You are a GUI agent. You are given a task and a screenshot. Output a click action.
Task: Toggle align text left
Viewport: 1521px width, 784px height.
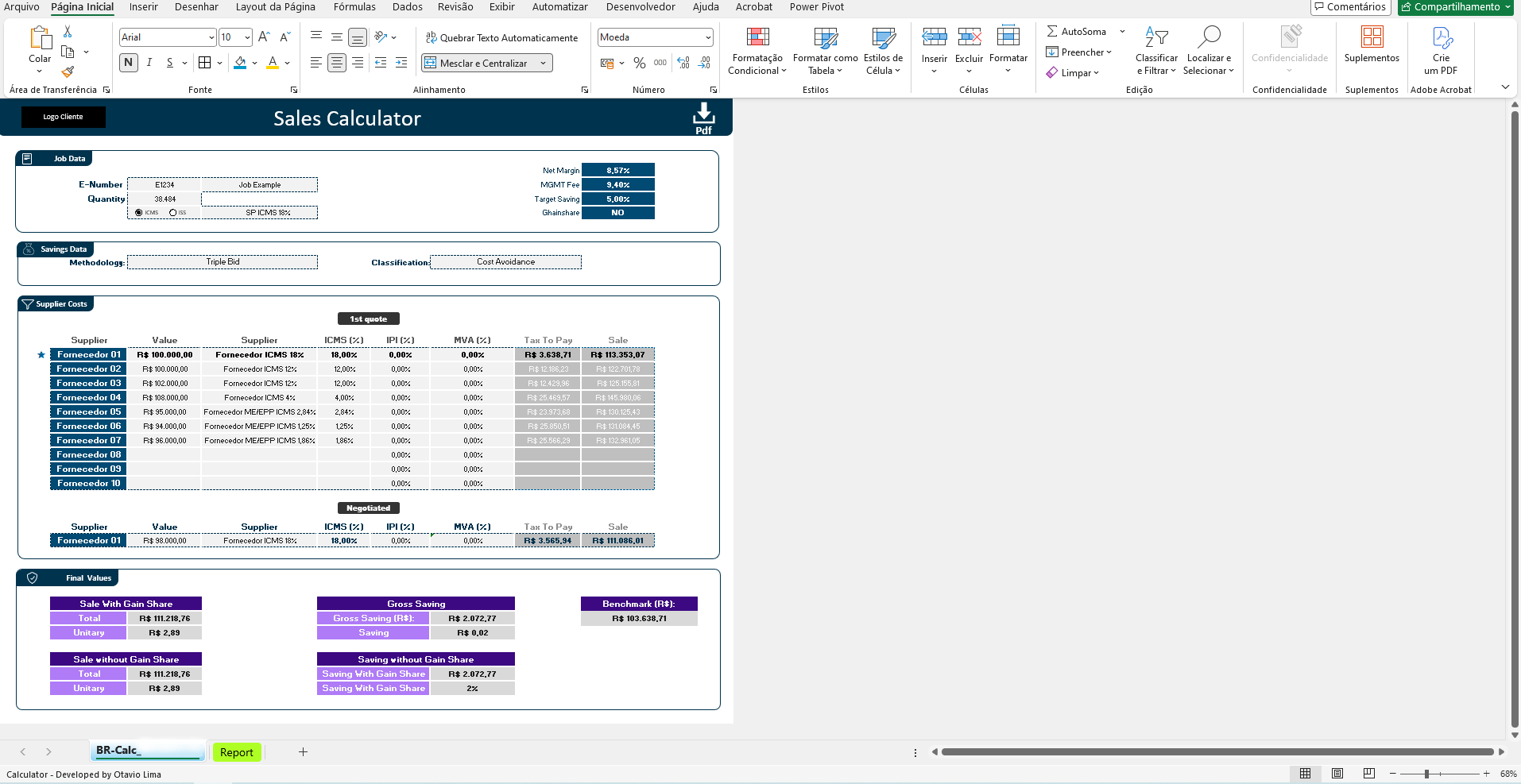click(x=315, y=63)
